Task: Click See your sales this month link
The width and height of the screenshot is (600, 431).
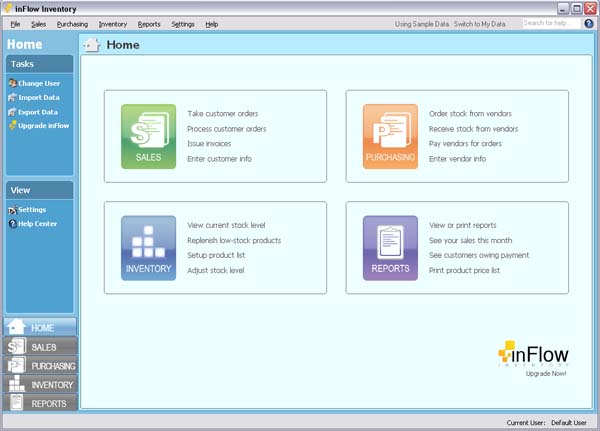Action: (471, 240)
